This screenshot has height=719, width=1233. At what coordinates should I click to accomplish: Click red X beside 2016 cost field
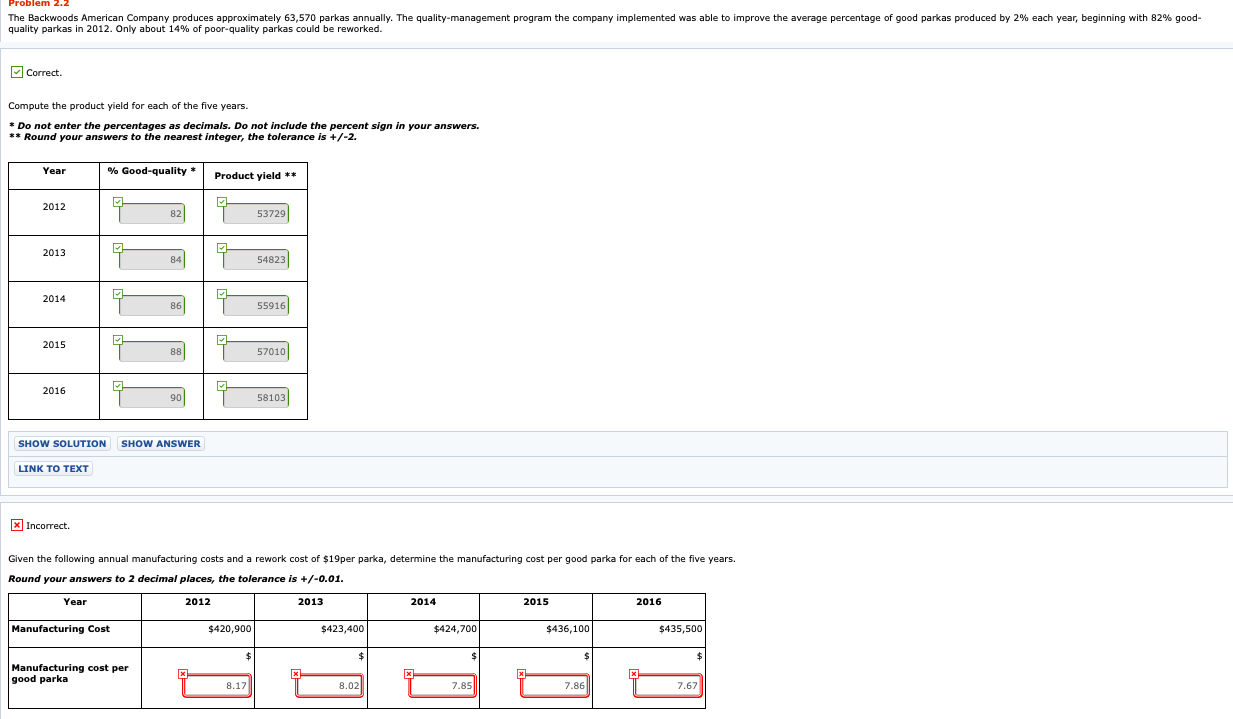(x=634, y=675)
